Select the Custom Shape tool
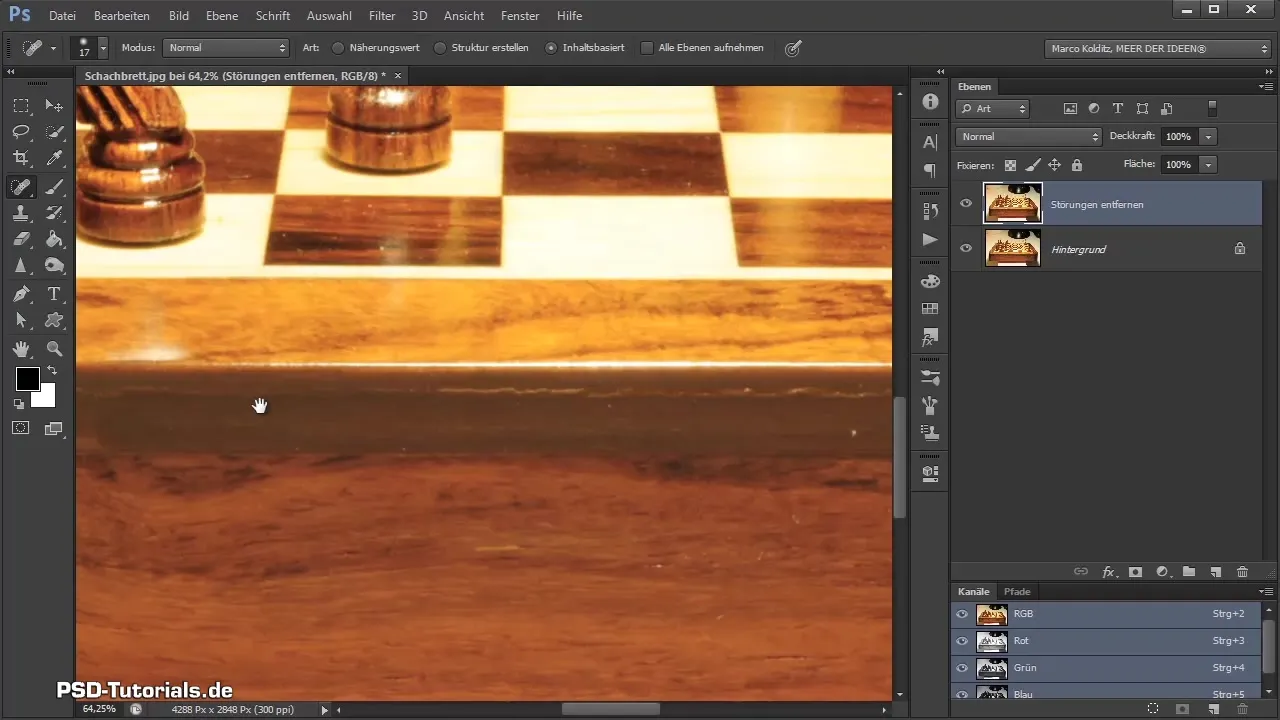This screenshot has width=1280, height=720. coord(54,321)
